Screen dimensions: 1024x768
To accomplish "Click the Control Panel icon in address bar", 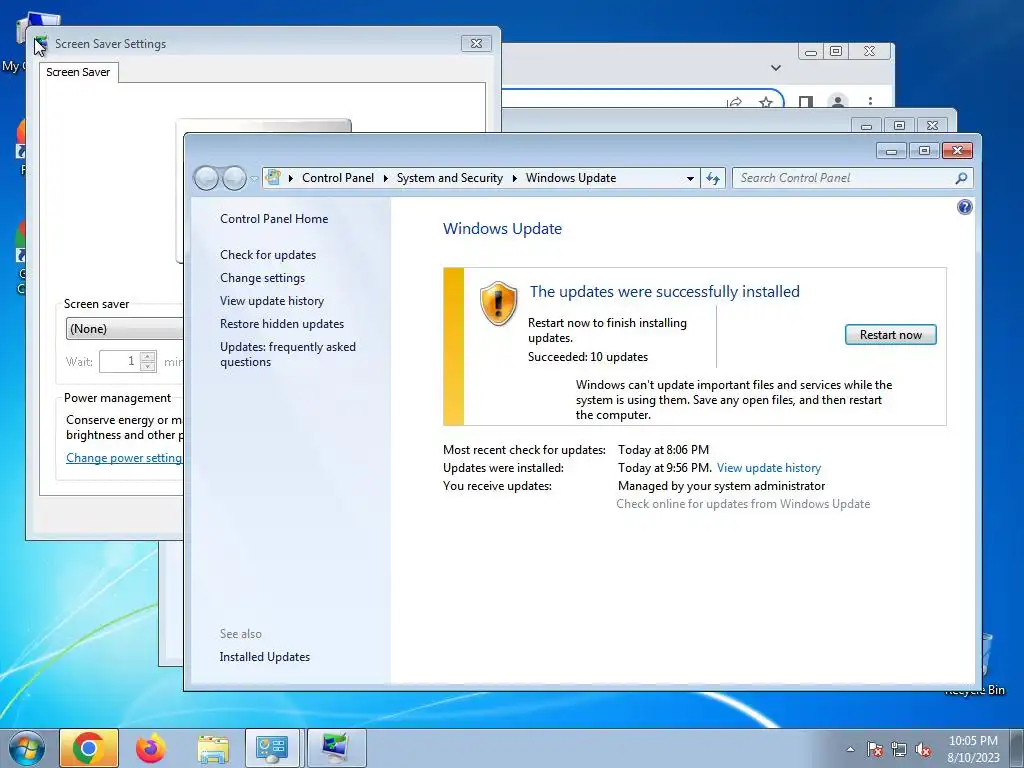I will (x=274, y=178).
